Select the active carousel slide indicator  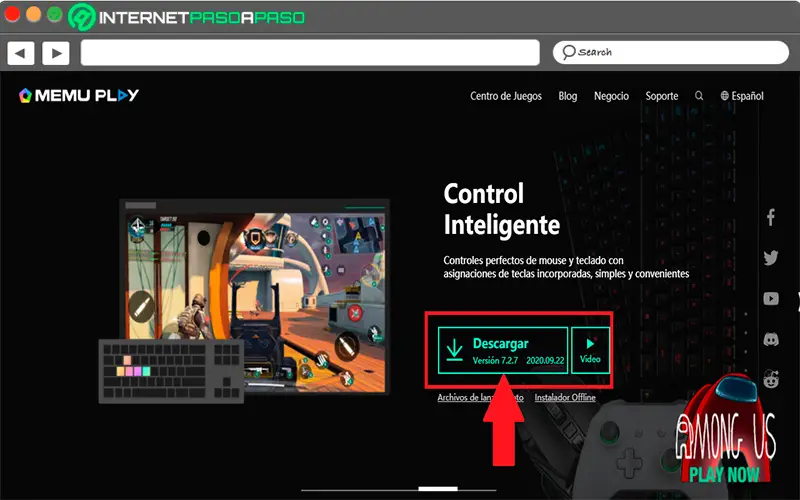438,489
